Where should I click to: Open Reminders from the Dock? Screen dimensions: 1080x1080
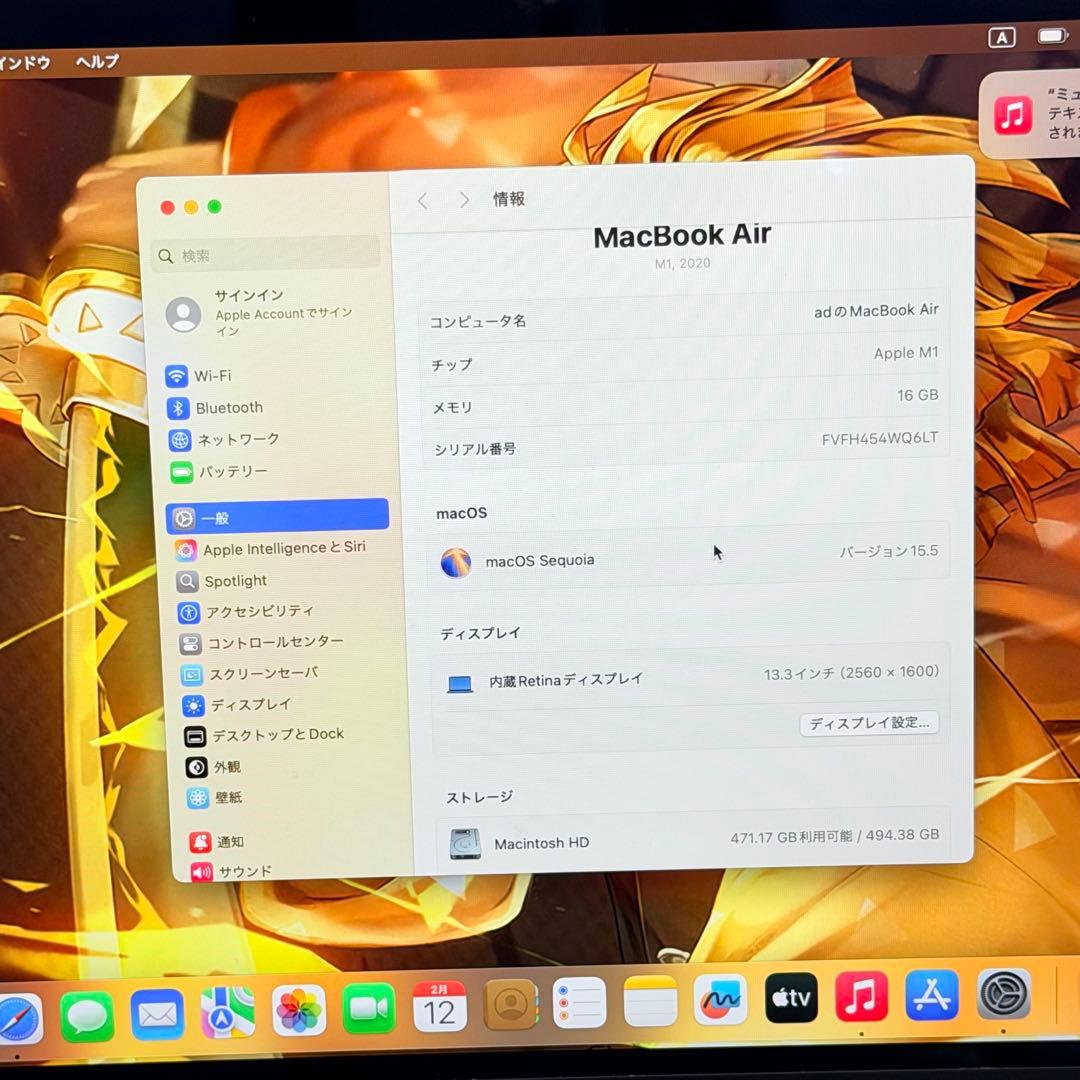click(580, 1002)
